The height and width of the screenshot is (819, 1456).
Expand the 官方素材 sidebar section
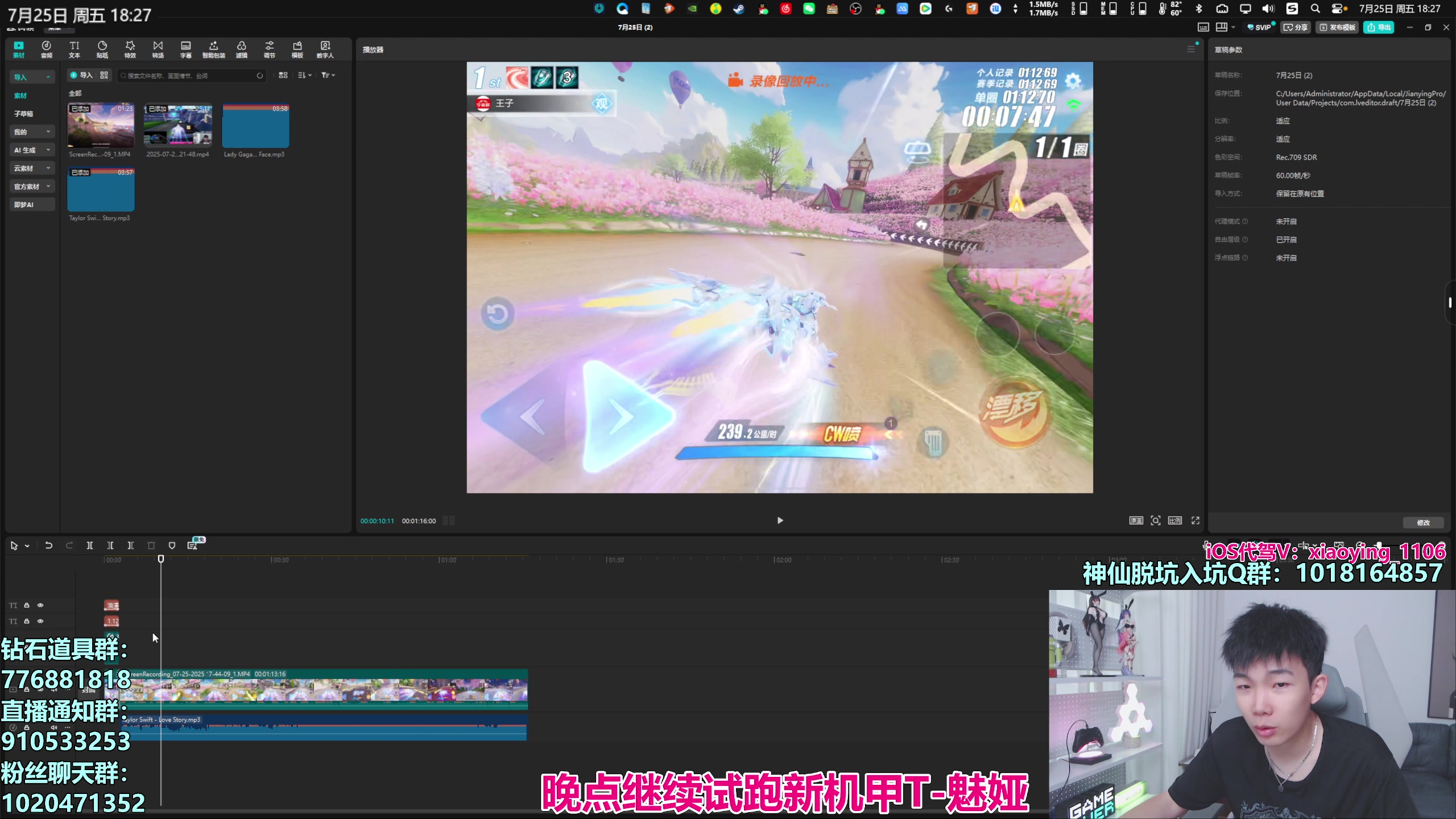pyautogui.click(x=32, y=186)
